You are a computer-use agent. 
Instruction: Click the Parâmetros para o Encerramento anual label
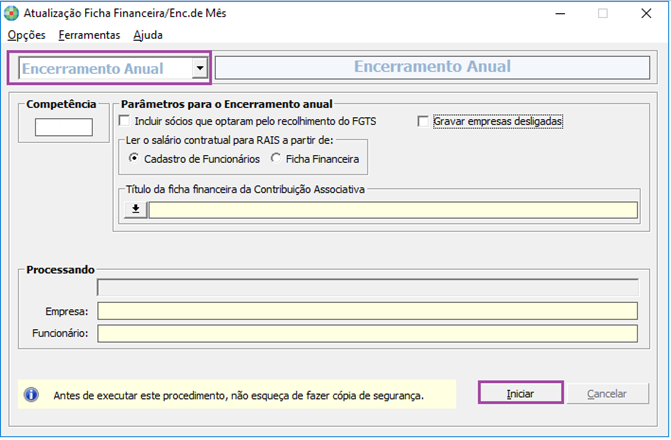(x=226, y=104)
